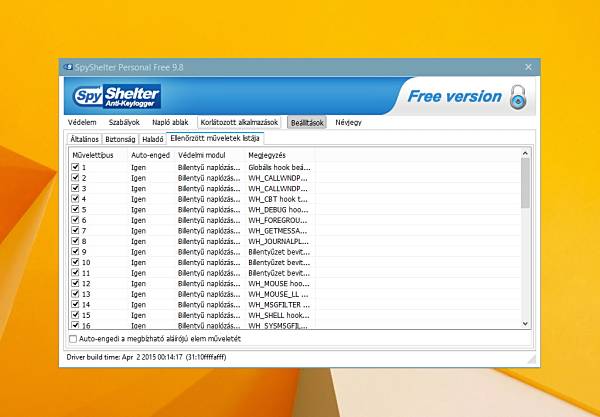Select the 'WH_MOUSE_LL ...' note cell
600x417 pixels.
(278, 294)
